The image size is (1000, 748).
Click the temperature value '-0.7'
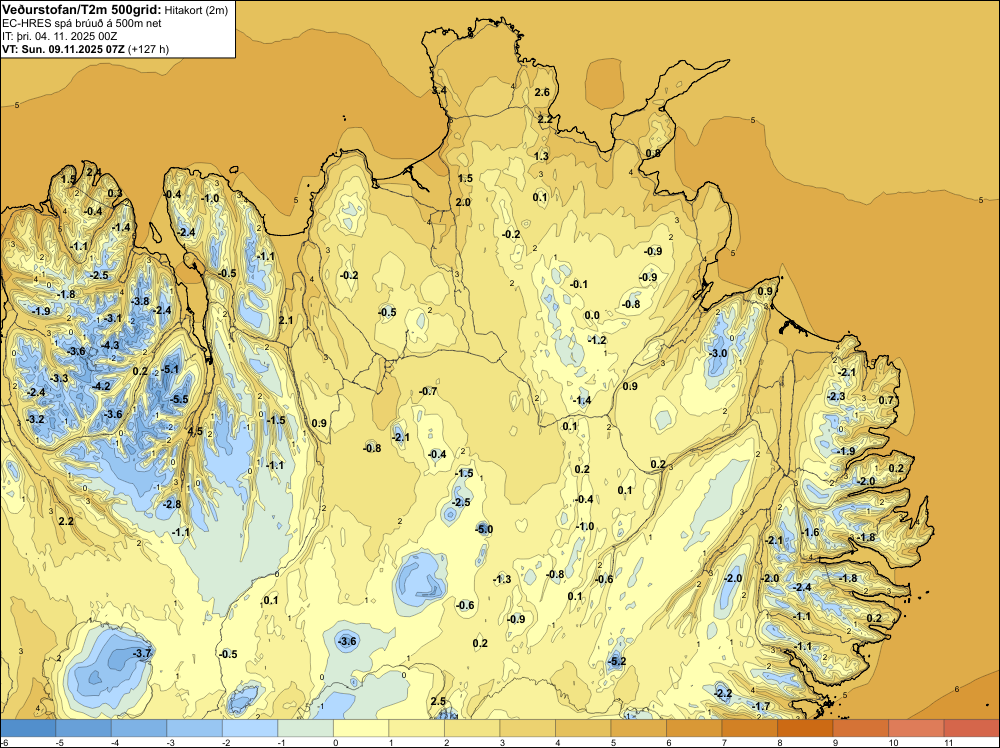tap(429, 391)
